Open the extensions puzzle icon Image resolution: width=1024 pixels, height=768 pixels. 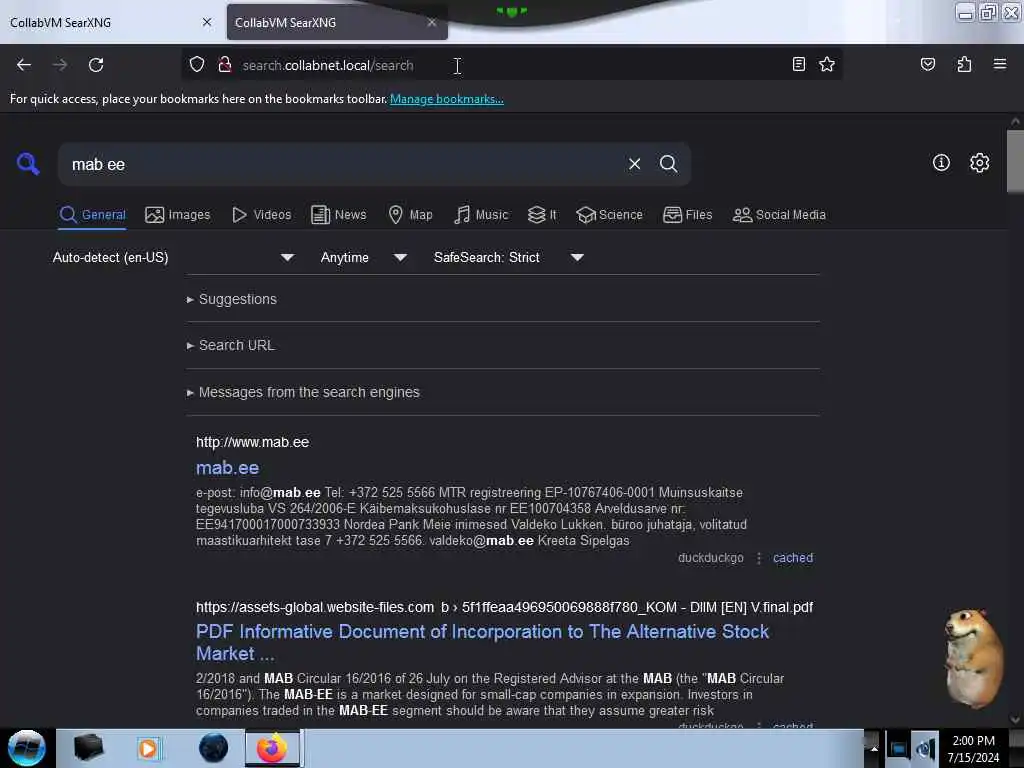click(964, 64)
